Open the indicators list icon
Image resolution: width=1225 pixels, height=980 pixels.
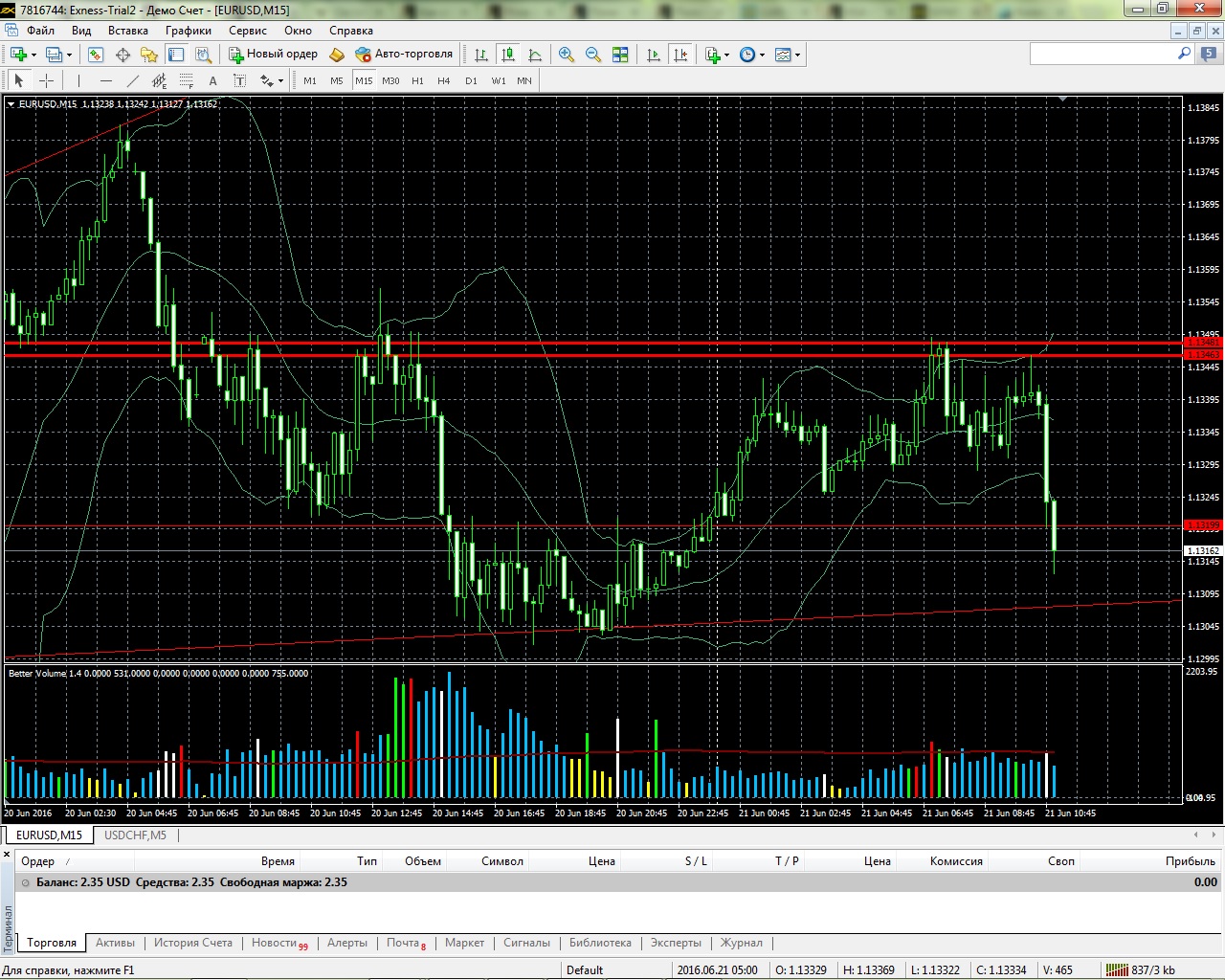click(x=712, y=55)
